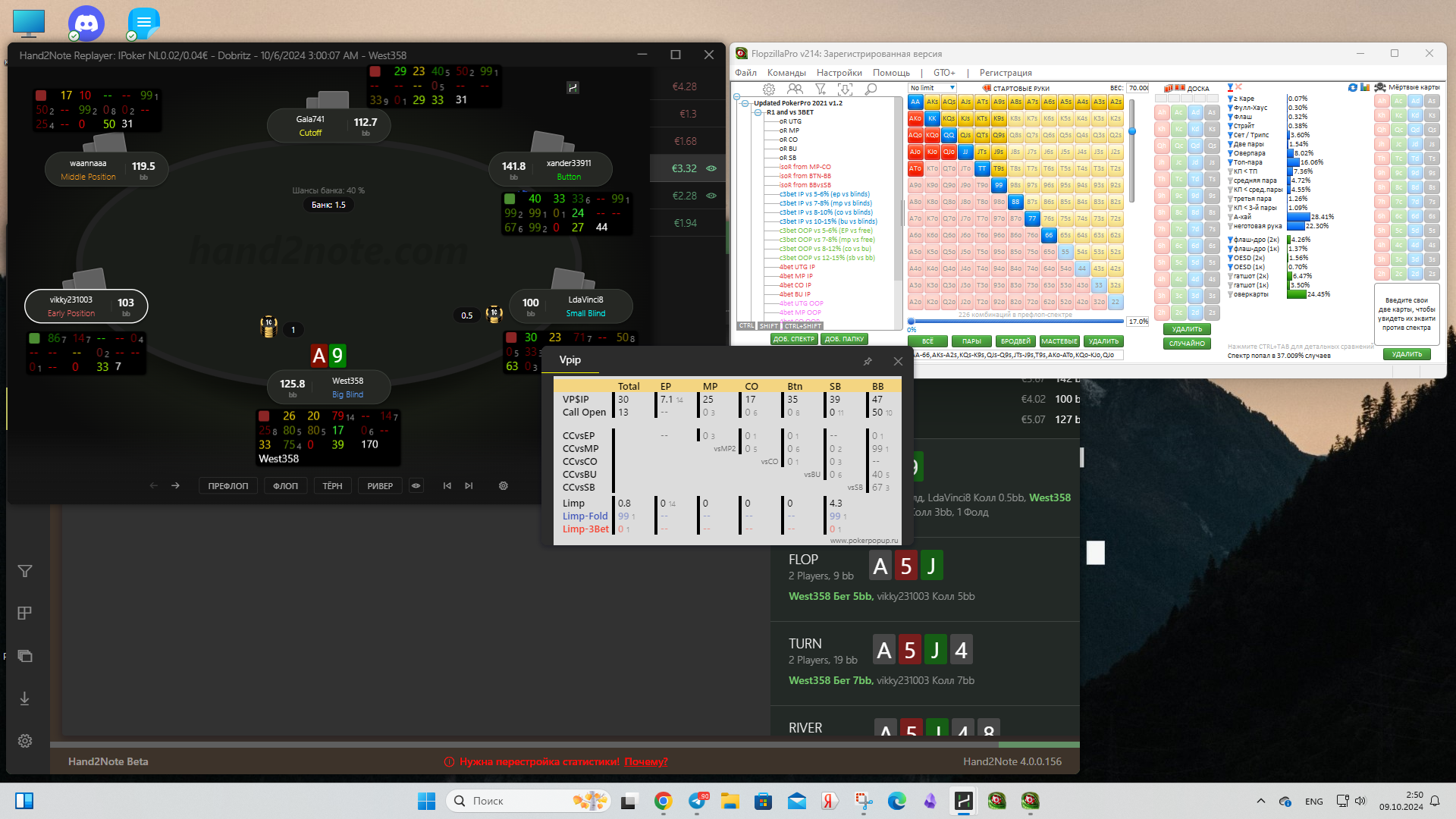The height and width of the screenshot is (819, 1456).
Task: Go to next hand in replayer
Action: click(469, 486)
